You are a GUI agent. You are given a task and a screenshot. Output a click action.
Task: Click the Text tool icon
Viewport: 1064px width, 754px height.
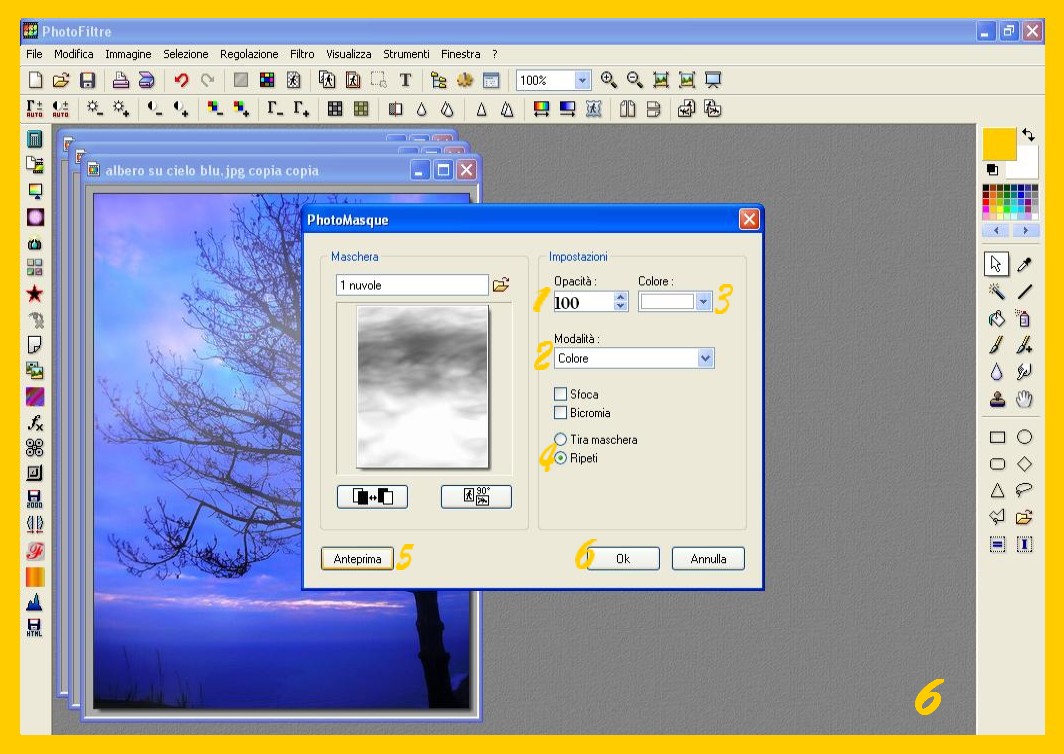pos(405,80)
